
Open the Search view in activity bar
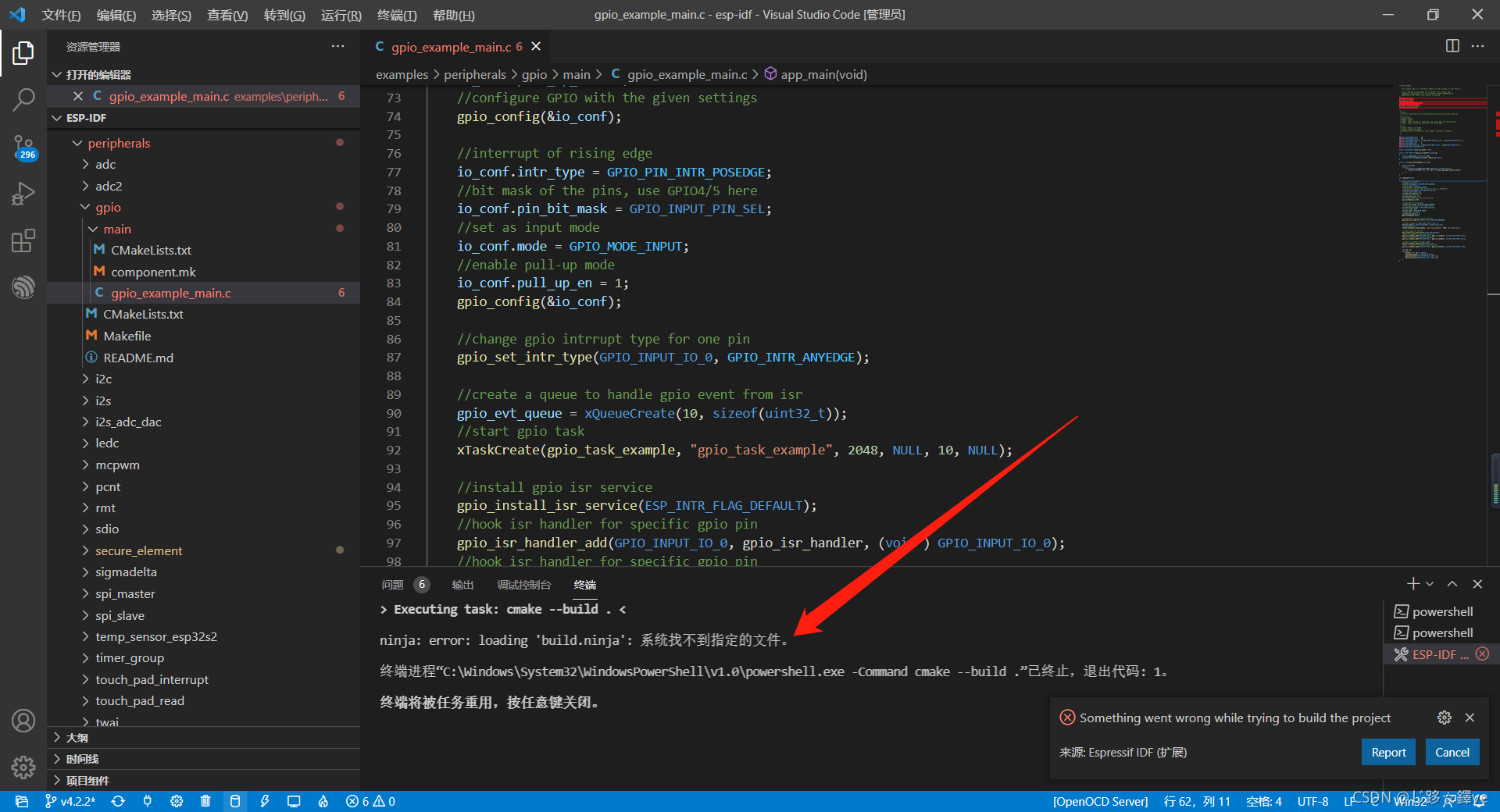(x=23, y=99)
